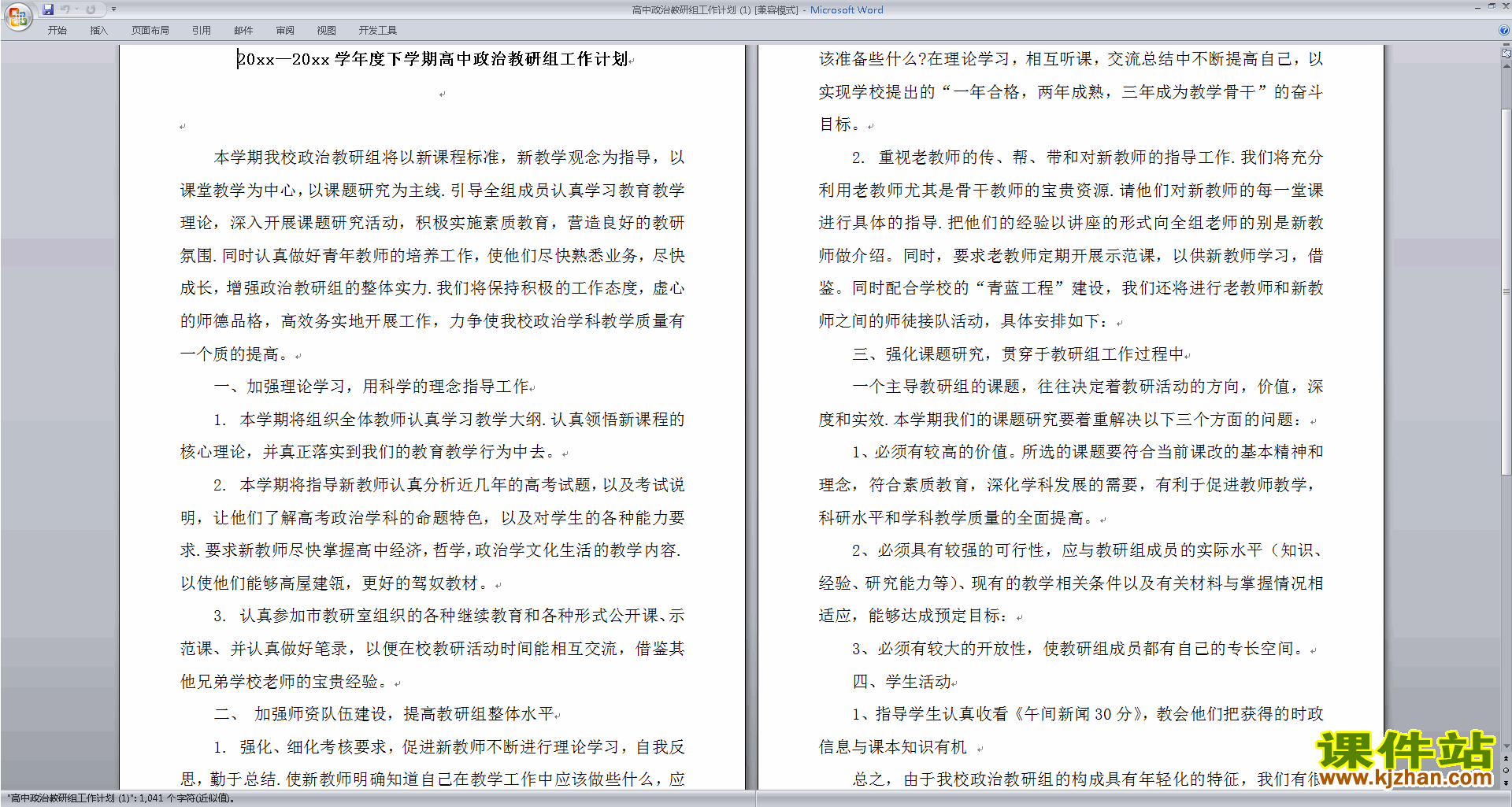Expand the Customize Quick Access Toolbar dropdown

point(114,9)
